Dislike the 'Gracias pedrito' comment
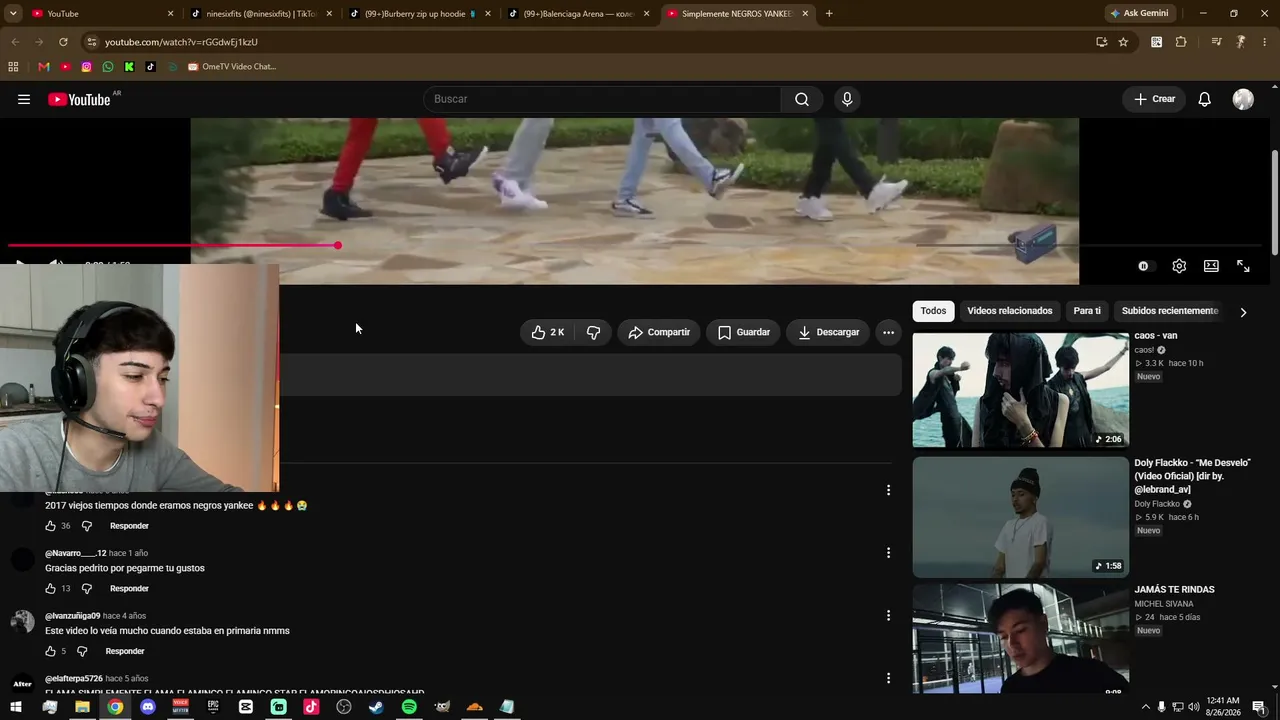Screen dimensions: 1280x720 click(86, 589)
